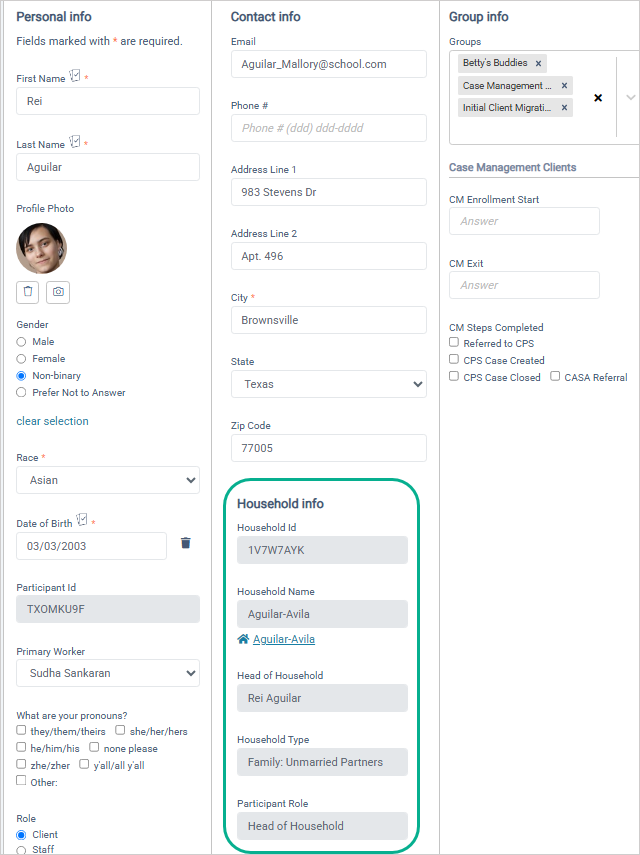Screen dimensions: 640x855
Task: Open the State dropdown showing Texas
Action: tap(329, 384)
